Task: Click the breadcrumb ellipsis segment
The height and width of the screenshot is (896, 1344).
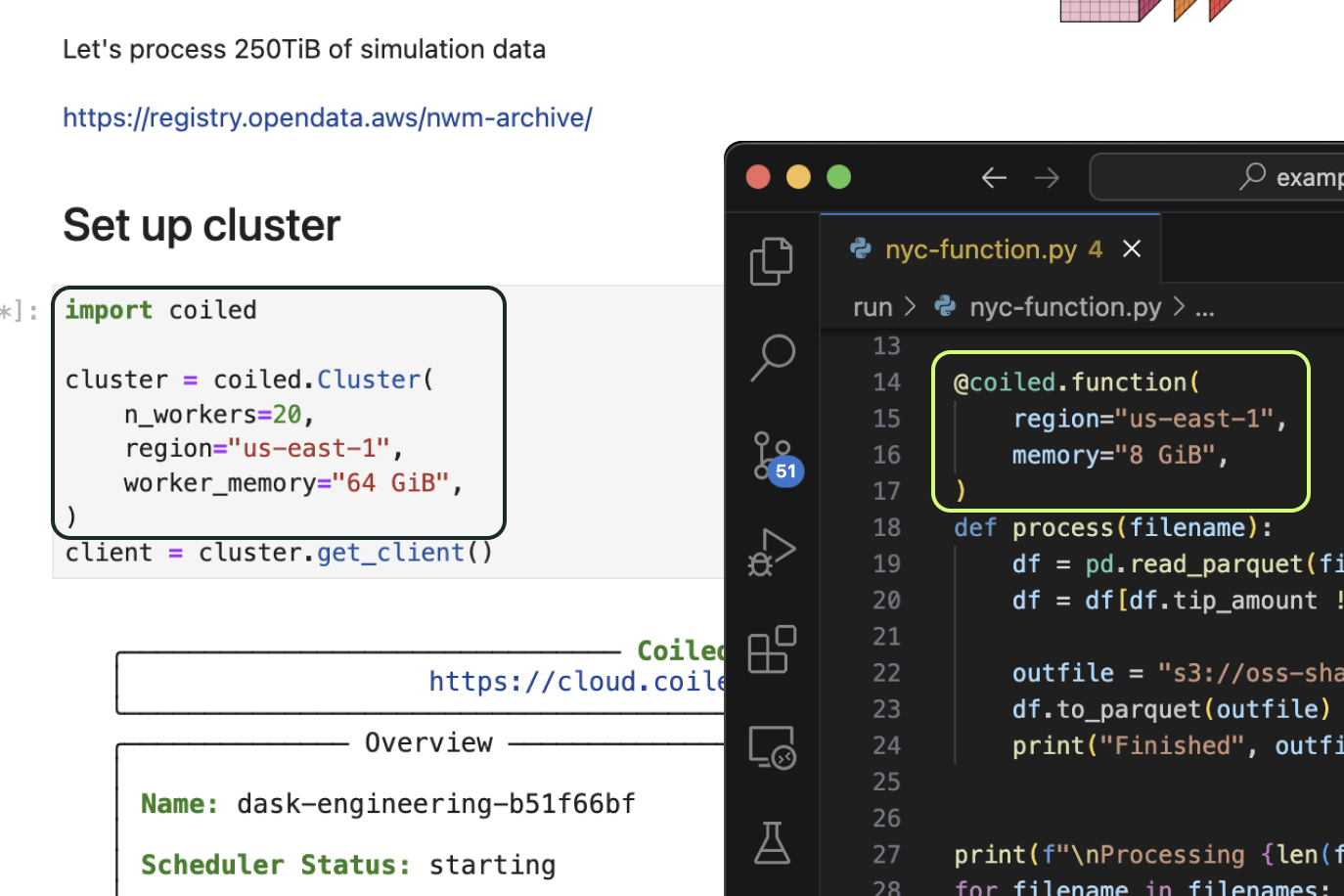Action: coord(1205,308)
